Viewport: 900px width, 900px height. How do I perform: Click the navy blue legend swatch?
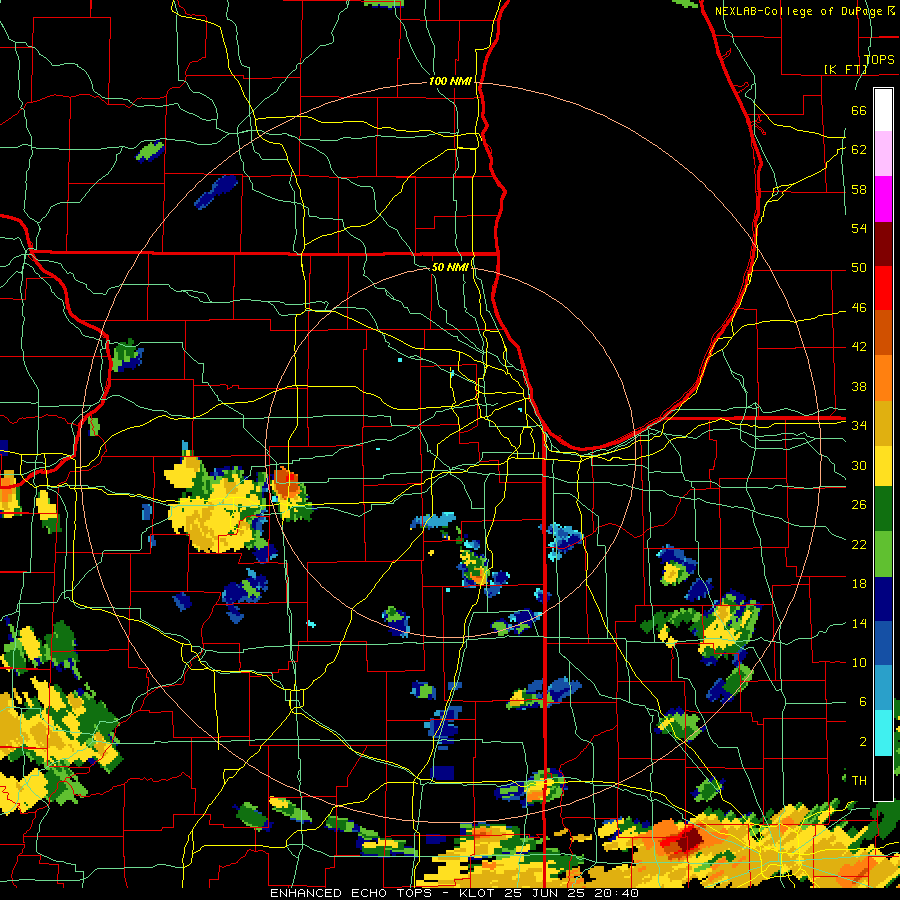(x=883, y=599)
